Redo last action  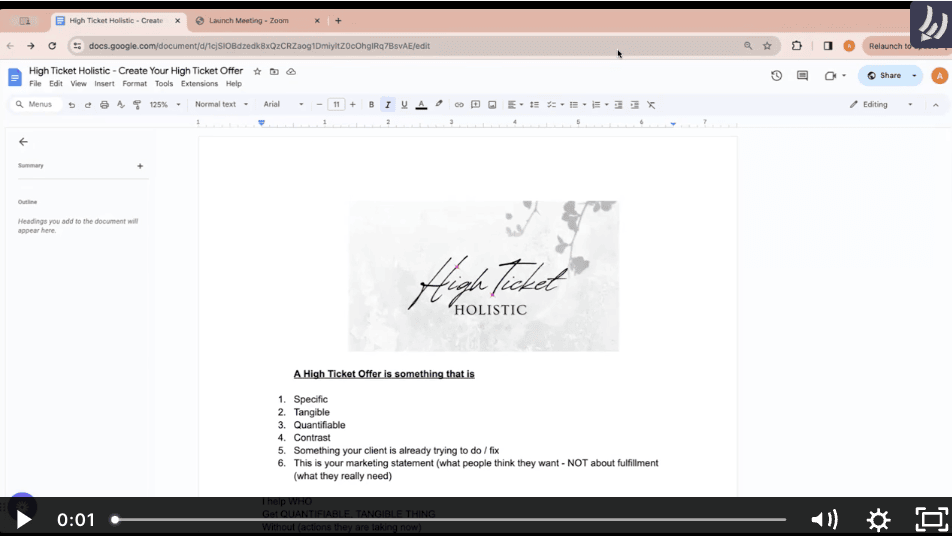(x=88, y=105)
